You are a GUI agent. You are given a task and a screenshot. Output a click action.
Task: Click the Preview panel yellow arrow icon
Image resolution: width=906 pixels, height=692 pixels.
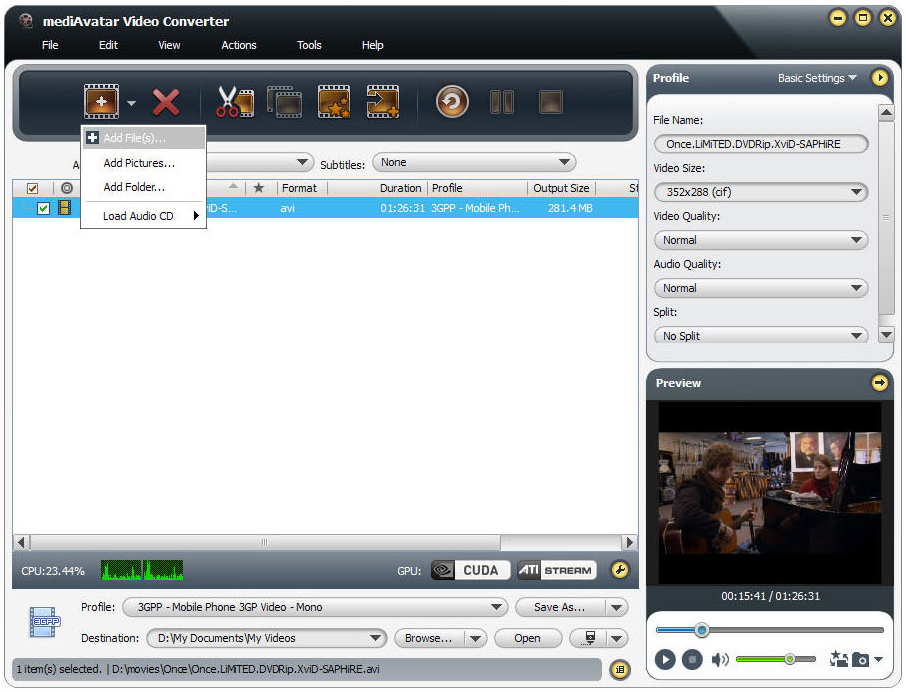click(879, 382)
